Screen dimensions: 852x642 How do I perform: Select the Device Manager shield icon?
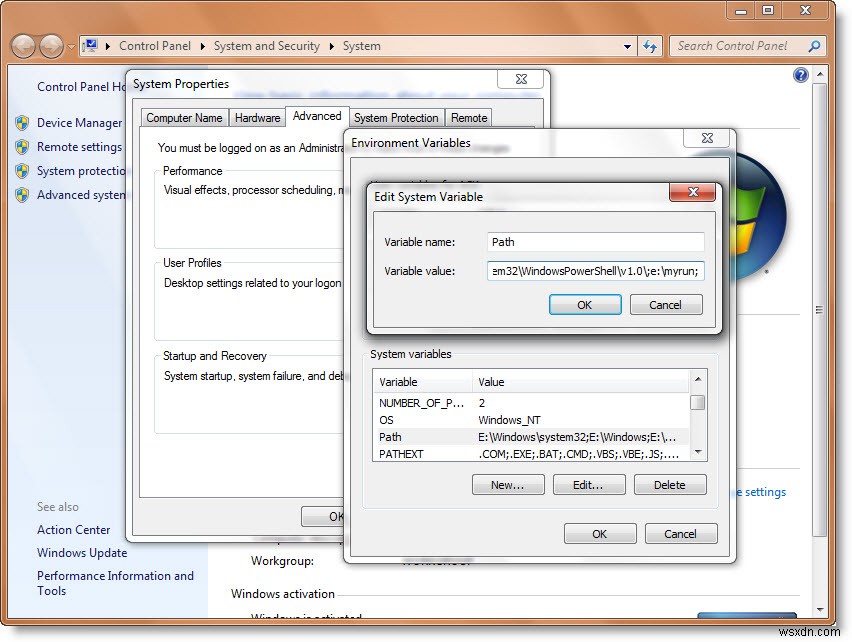coord(21,122)
